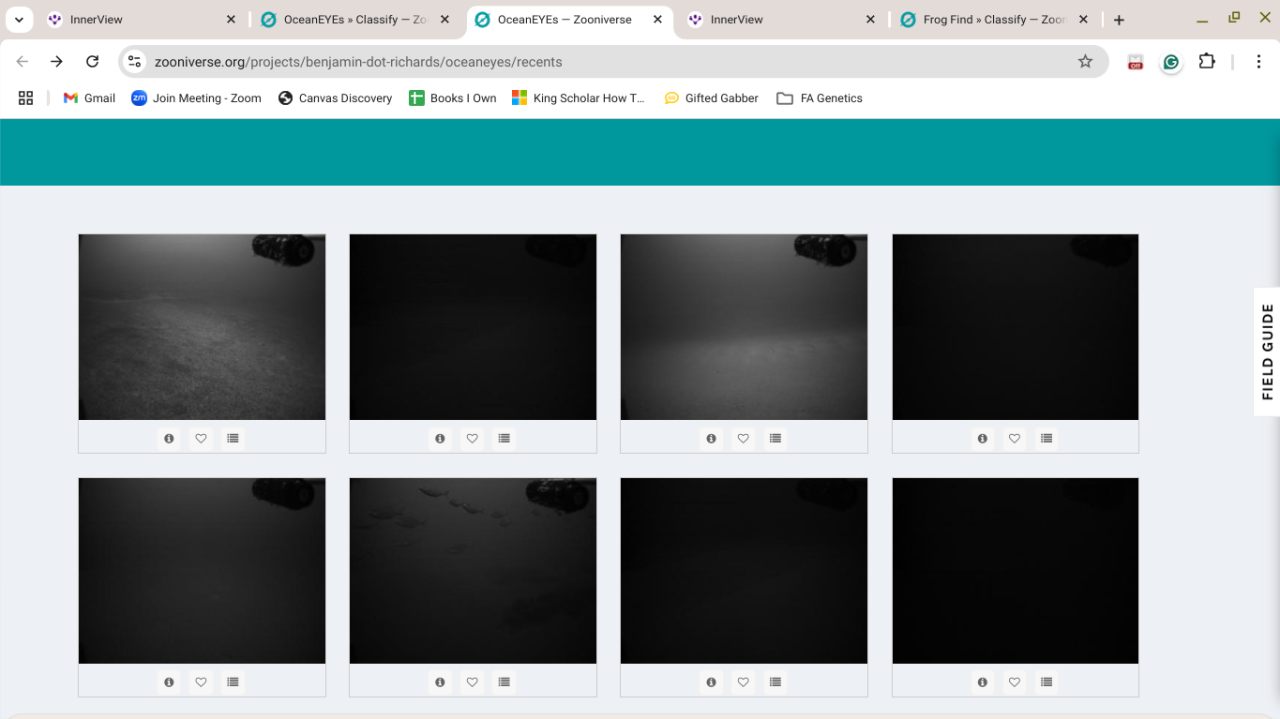
Task: Go forward in browser history
Action: (57, 62)
